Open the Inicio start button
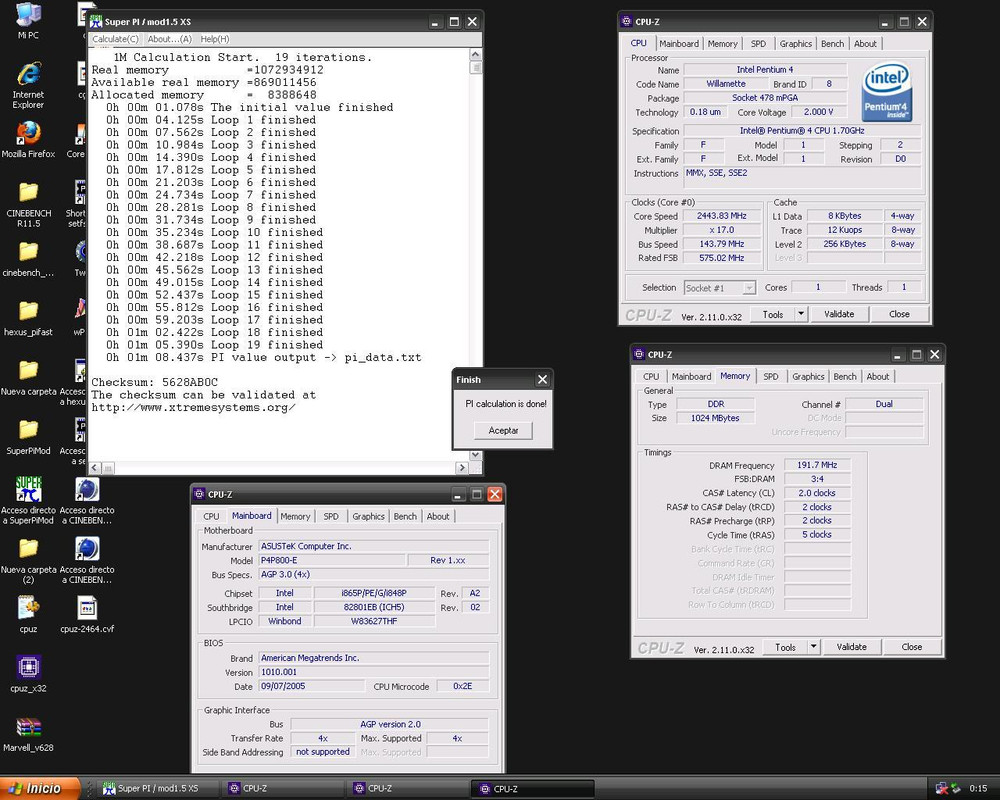Image resolution: width=1000 pixels, height=800 pixels. click(x=40, y=789)
